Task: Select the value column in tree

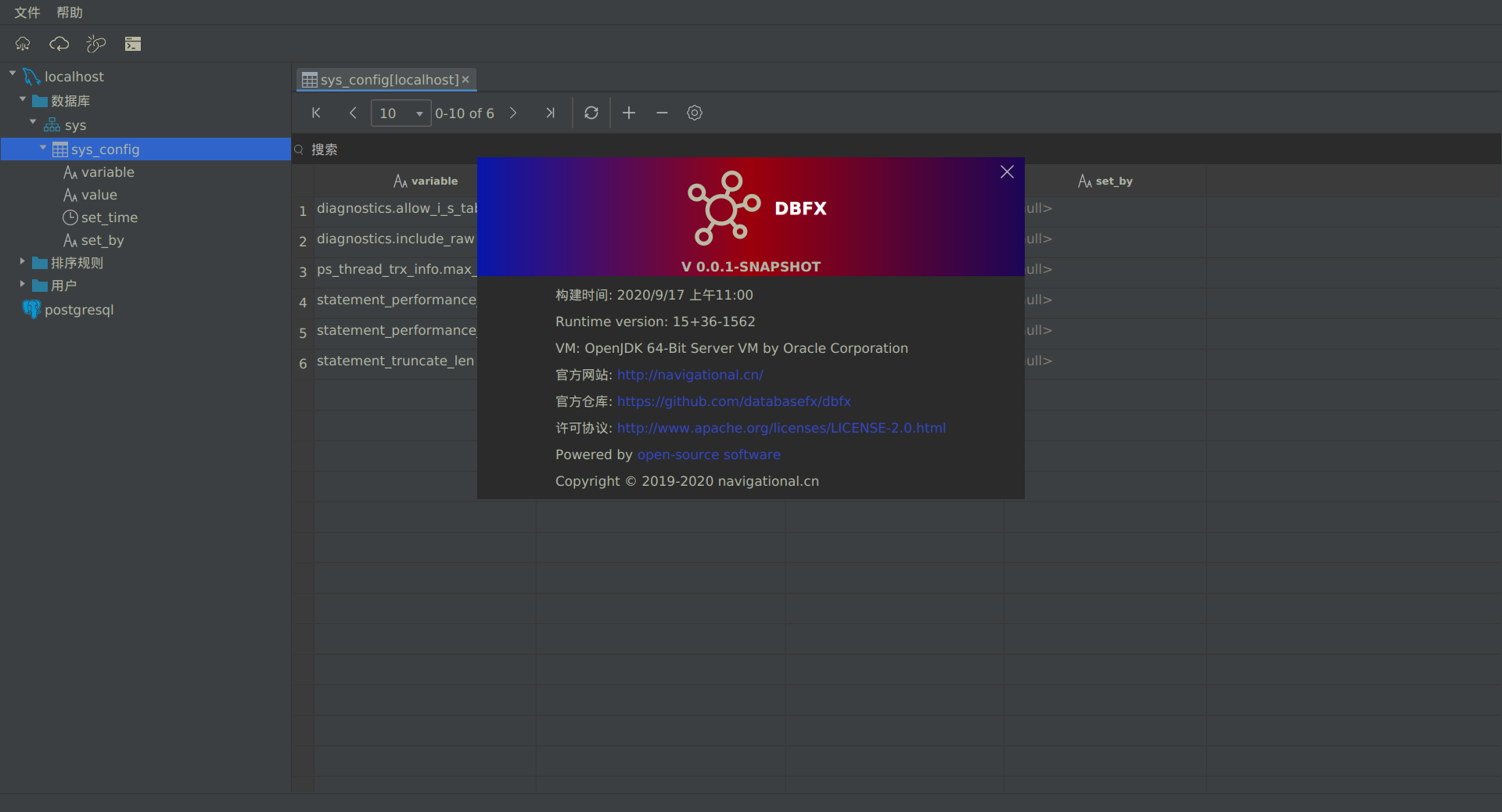Action: click(x=99, y=195)
